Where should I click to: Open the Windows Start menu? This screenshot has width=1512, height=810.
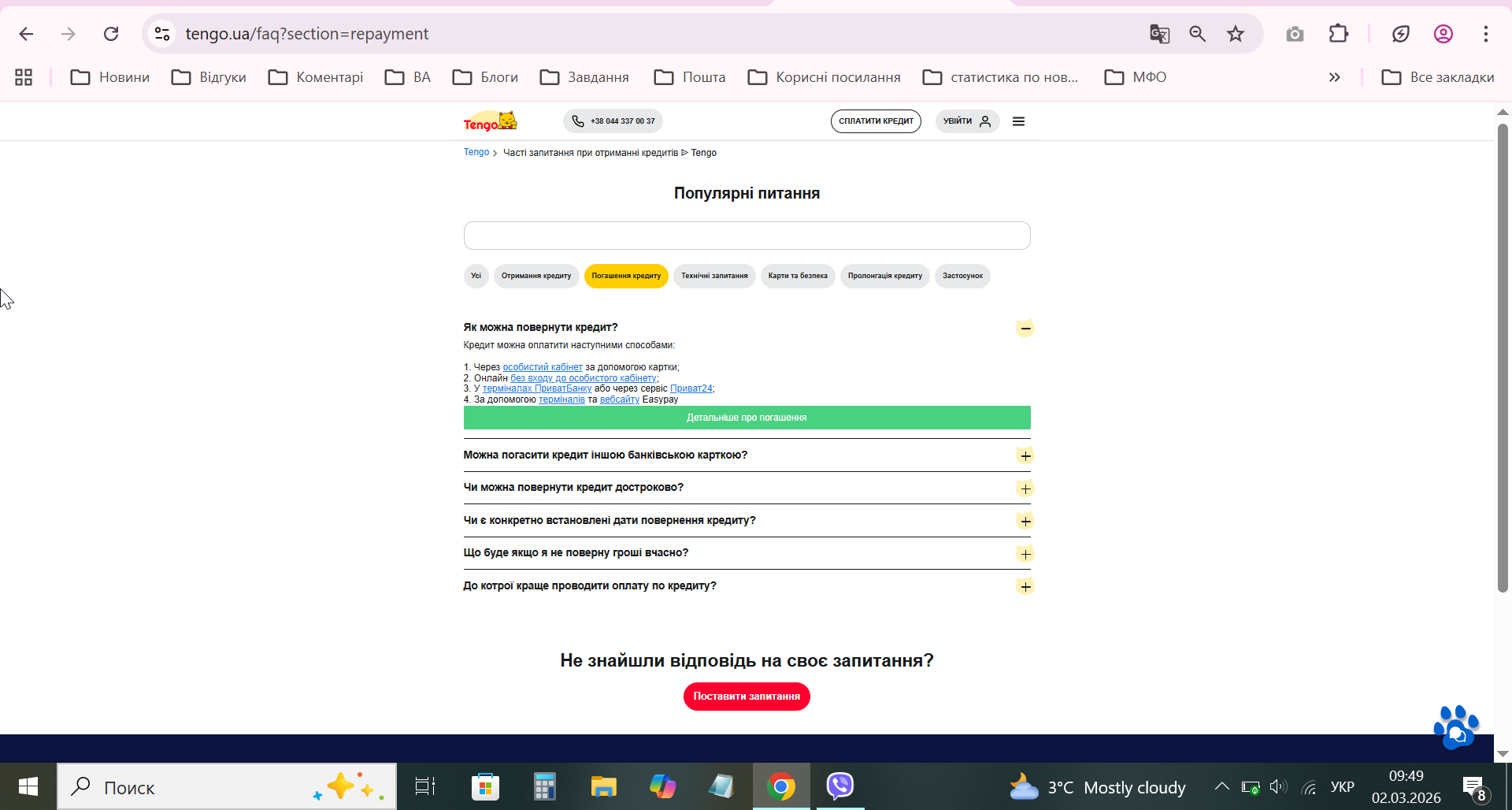click(x=28, y=786)
